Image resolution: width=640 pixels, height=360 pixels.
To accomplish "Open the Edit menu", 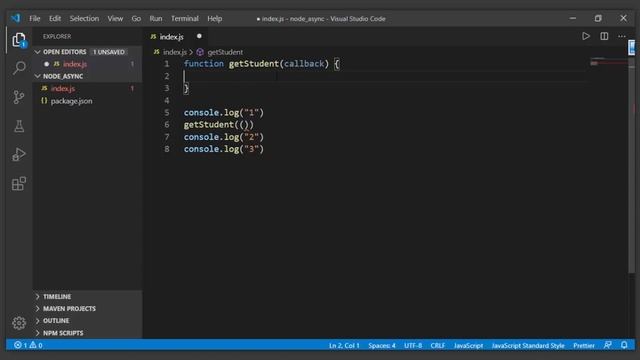I will 55,18.
